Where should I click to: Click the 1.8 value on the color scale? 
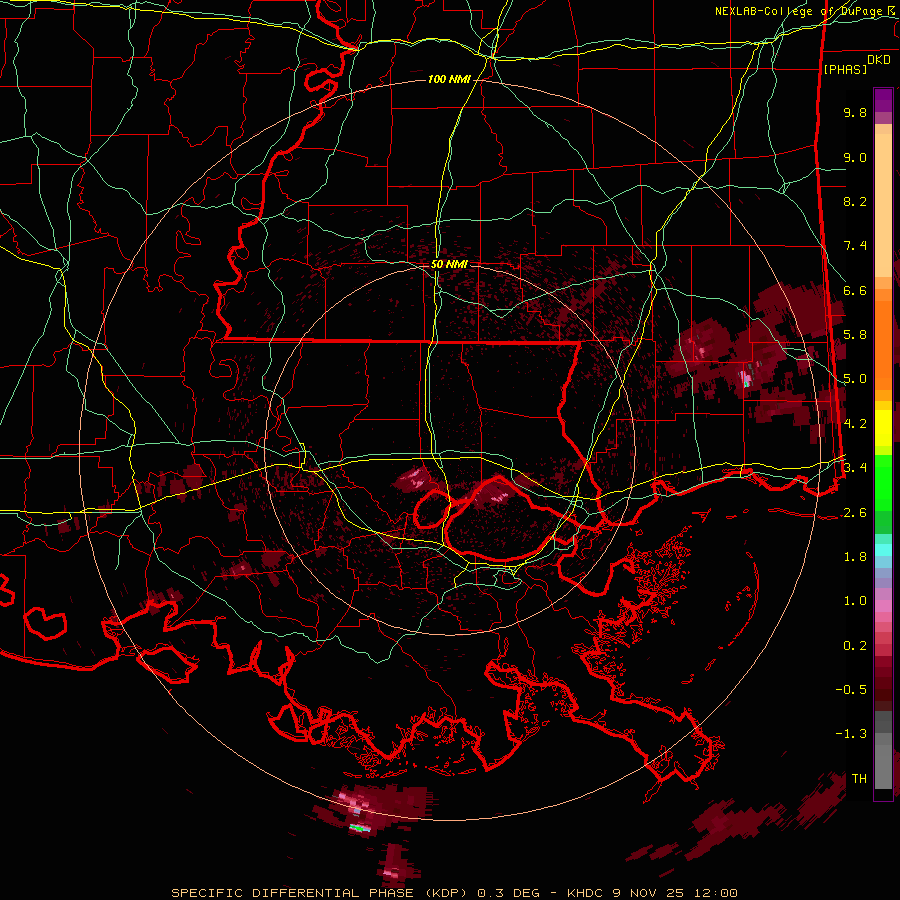(855, 557)
